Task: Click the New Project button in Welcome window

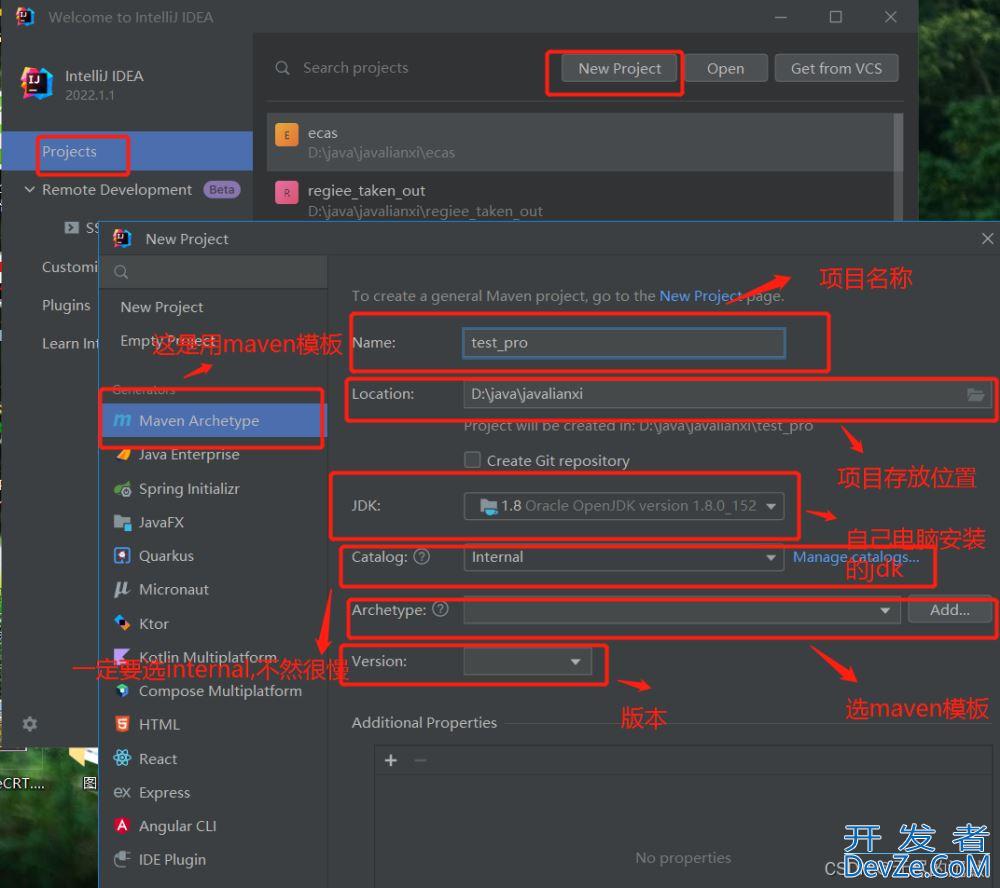Action: [x=619, y=68]
